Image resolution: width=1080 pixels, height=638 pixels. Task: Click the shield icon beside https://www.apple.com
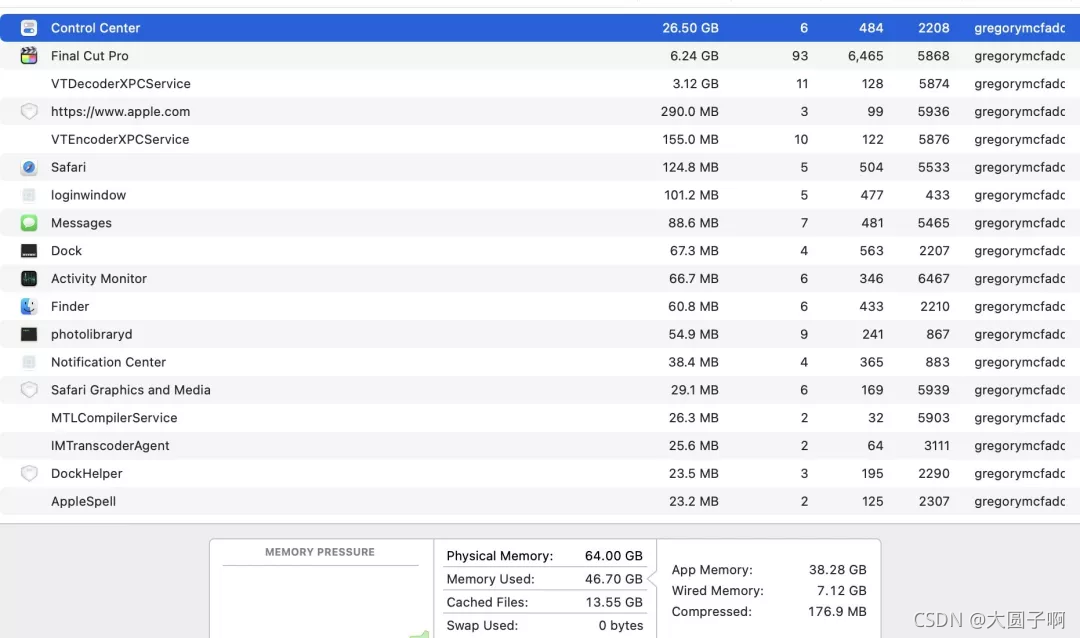click(x=29, y=112)
